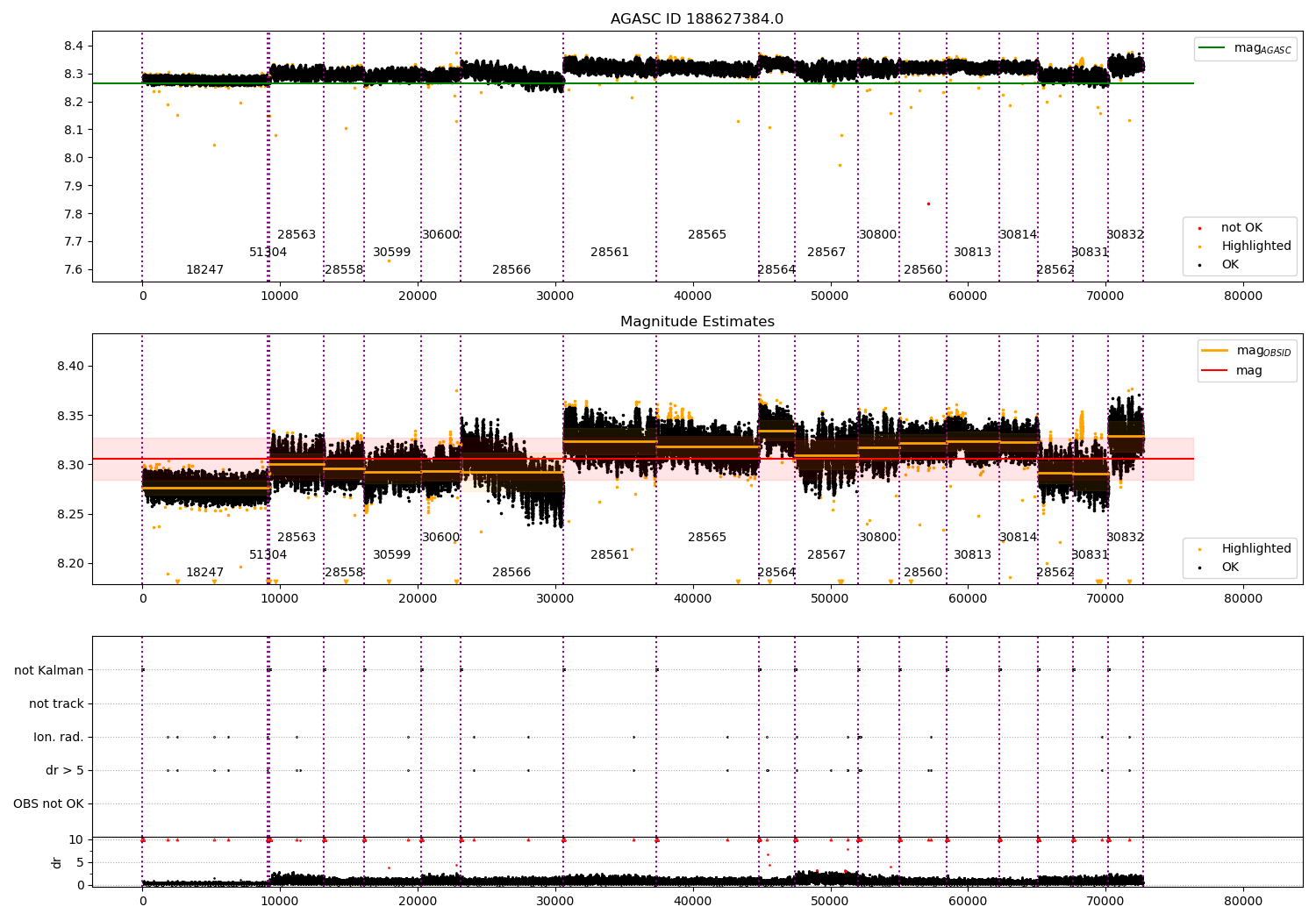Click the '7.6' y-axis tick label
The height and width of the screenshot is (921, 1316).
coord(74,270)
